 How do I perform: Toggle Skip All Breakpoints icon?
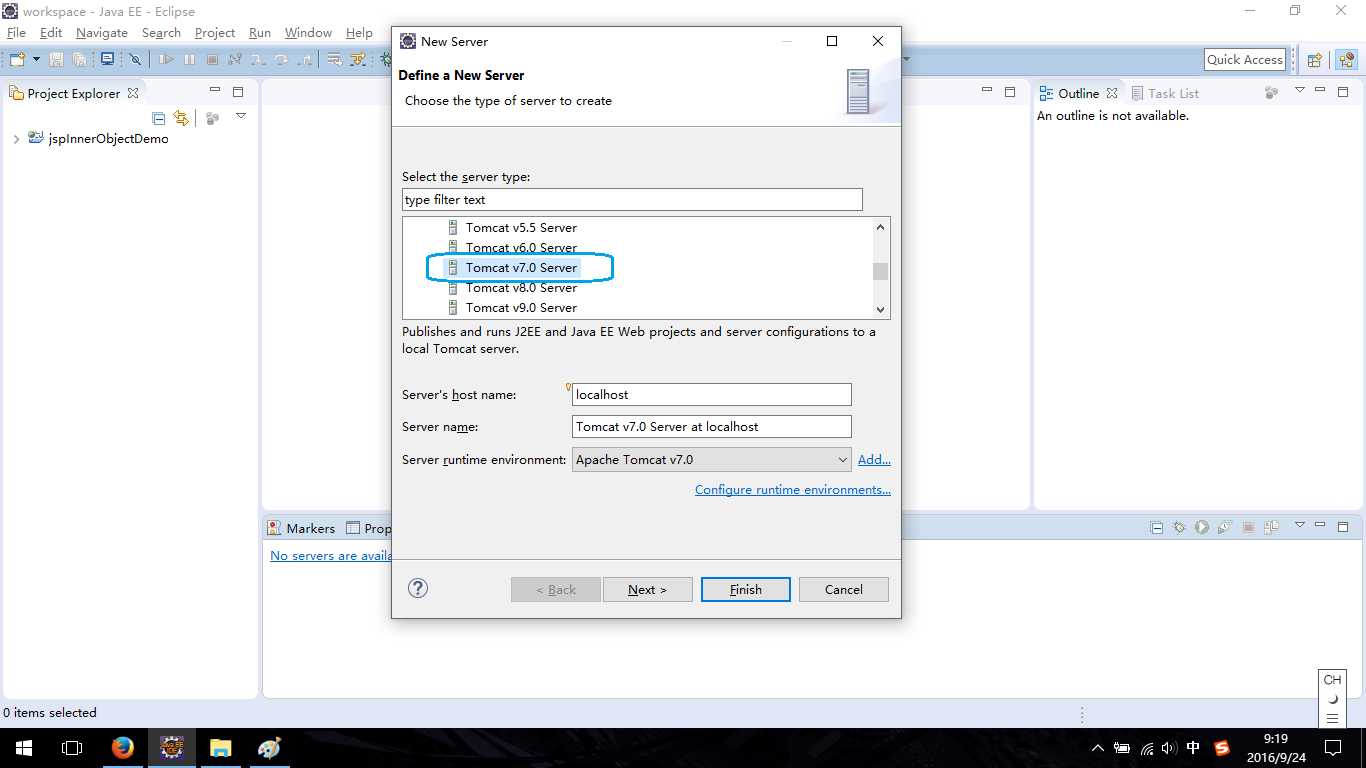pos(135,60)
